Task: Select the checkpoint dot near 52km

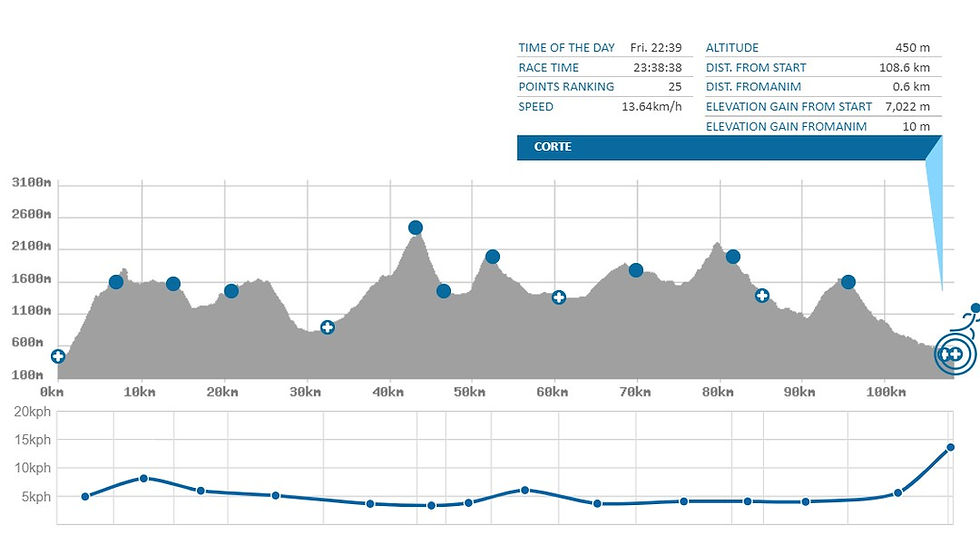Action: [x=492, y=256]
